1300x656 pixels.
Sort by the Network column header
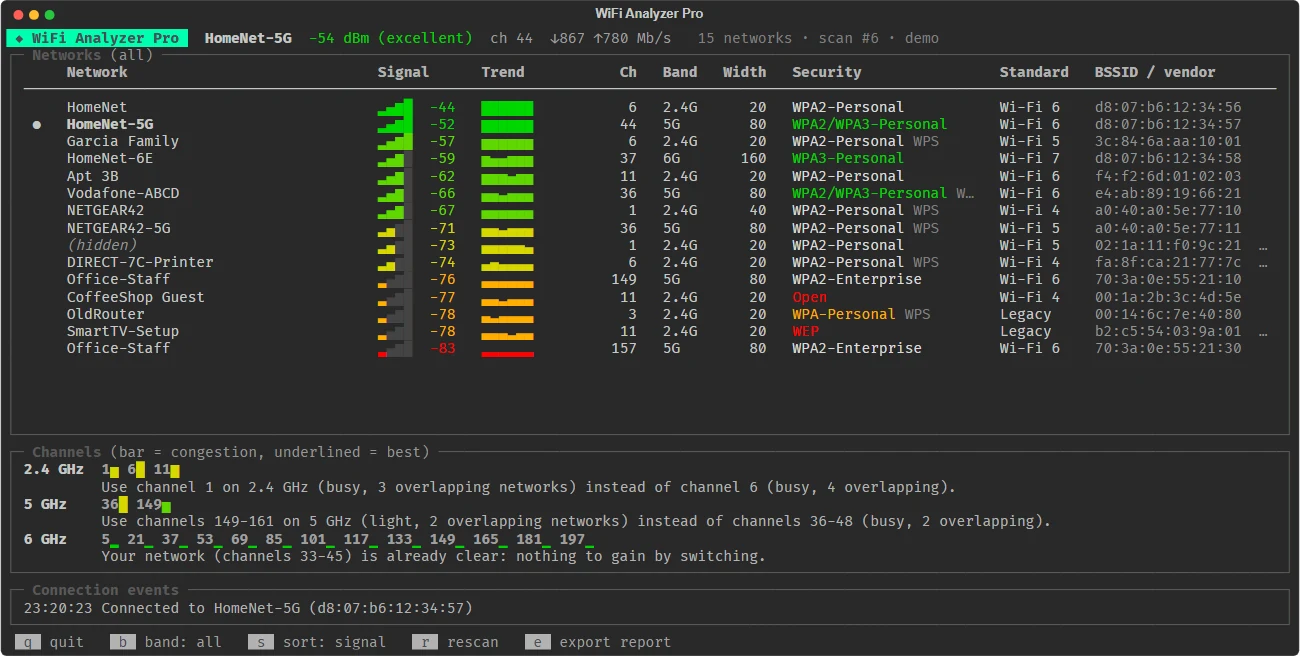point(97,72)
